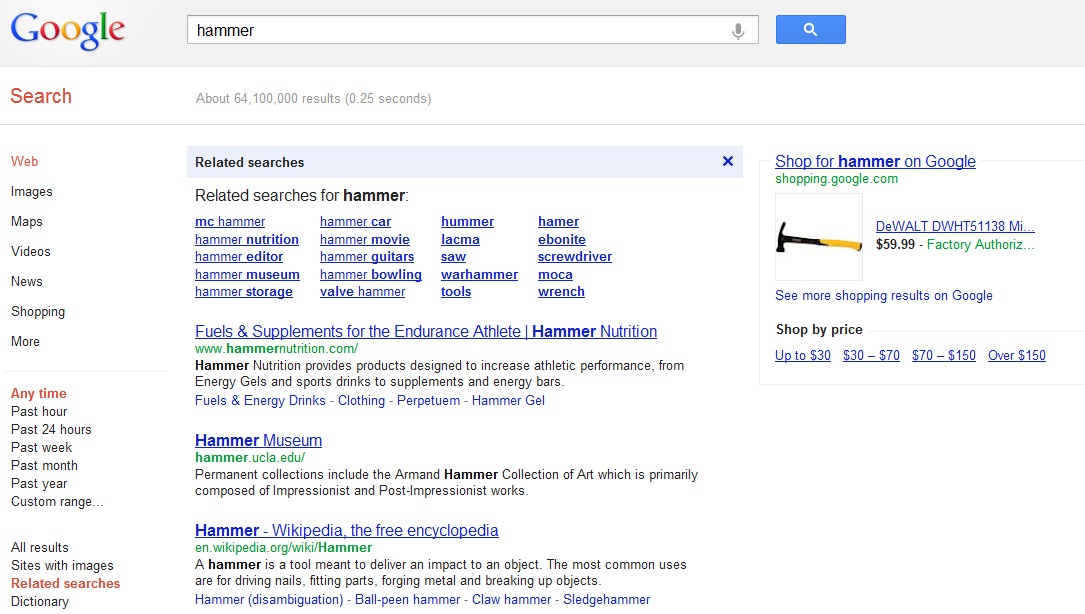
Task: Click inside the hammer search field
Action: (x=457, y=30)
